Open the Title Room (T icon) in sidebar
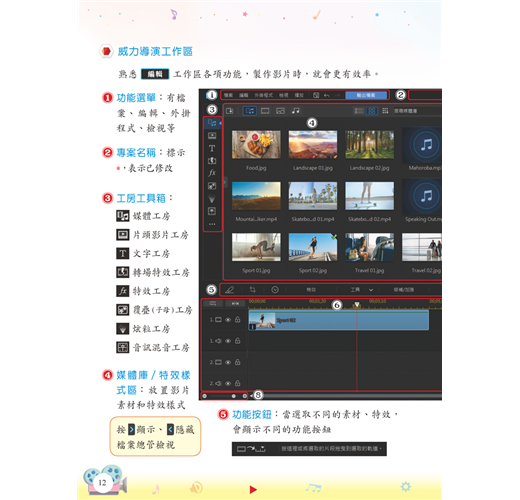 (212, 148)
